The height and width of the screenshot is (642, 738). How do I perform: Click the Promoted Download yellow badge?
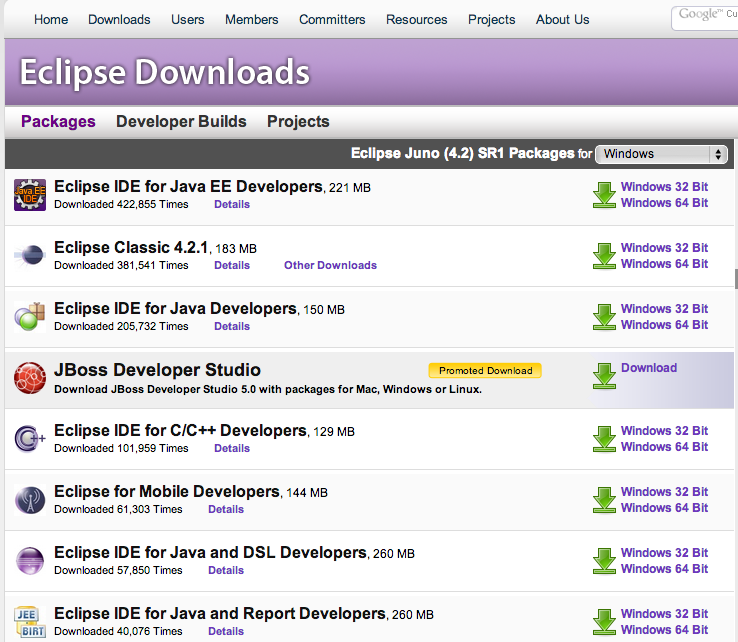coord(485,370)
